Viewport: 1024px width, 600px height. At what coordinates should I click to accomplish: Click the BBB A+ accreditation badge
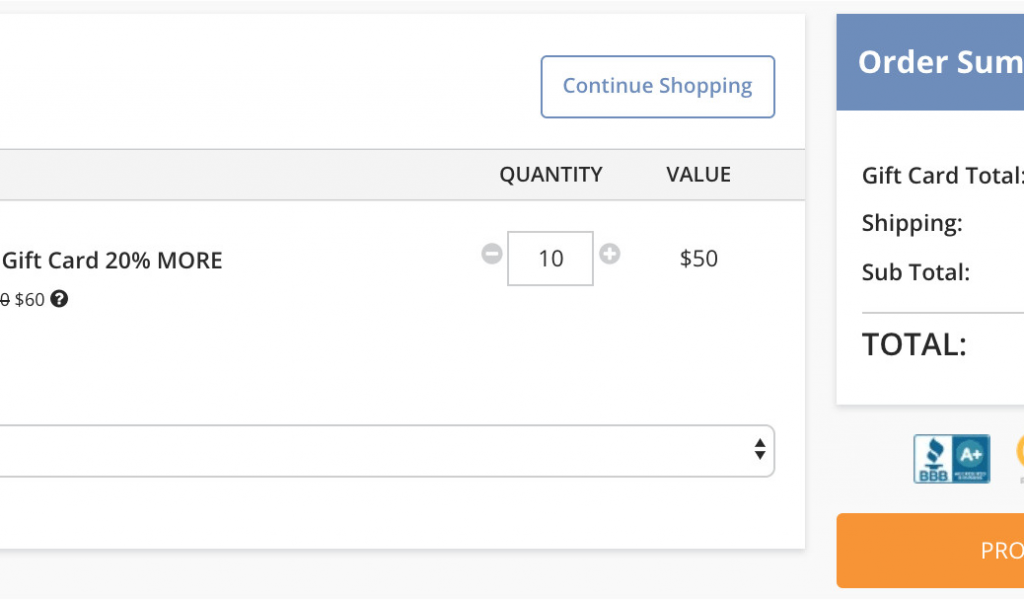point(952,459)
